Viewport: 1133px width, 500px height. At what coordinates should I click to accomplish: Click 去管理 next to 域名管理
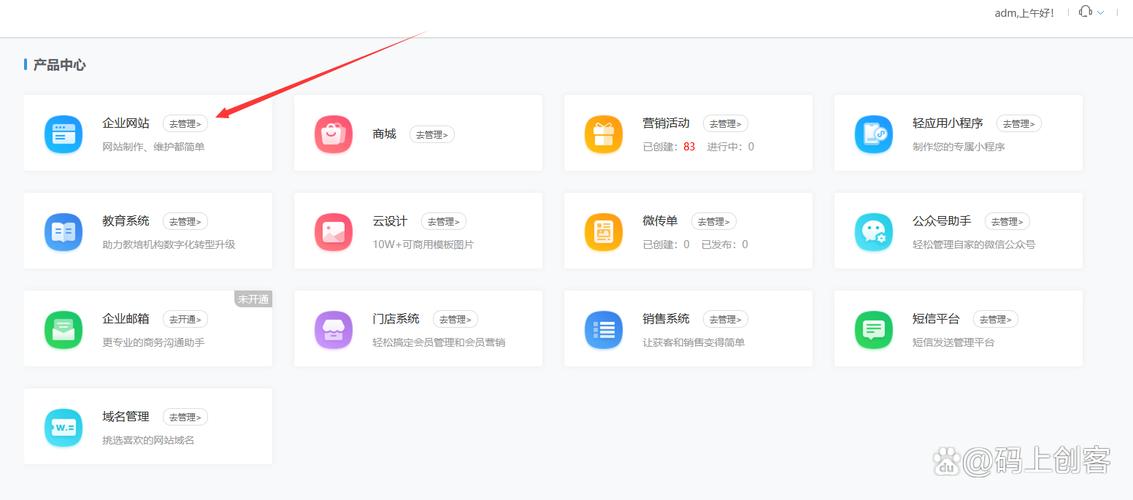185,417
